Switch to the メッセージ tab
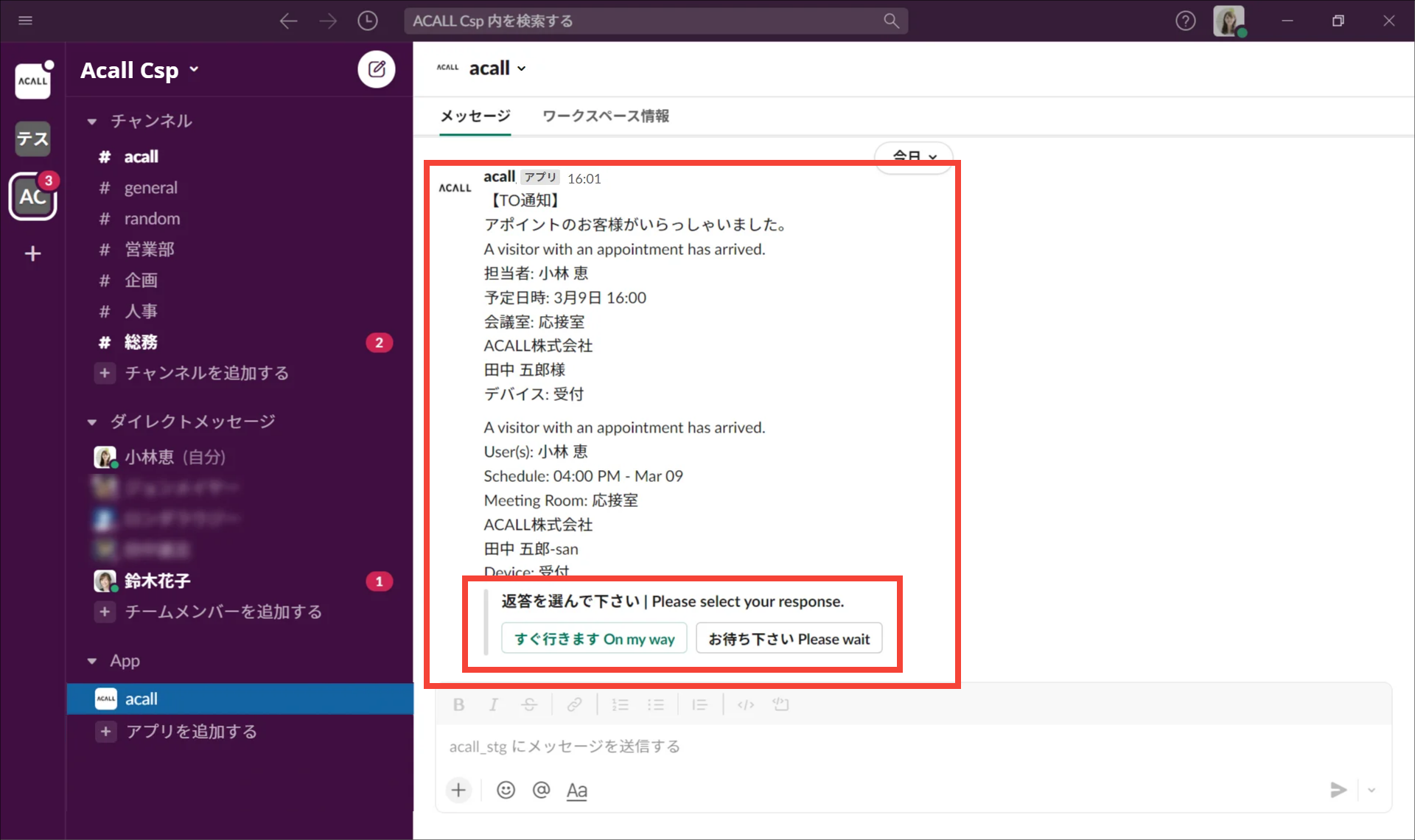The width and height of the screenshot is (1415, 840). click(x=475, y=116)
